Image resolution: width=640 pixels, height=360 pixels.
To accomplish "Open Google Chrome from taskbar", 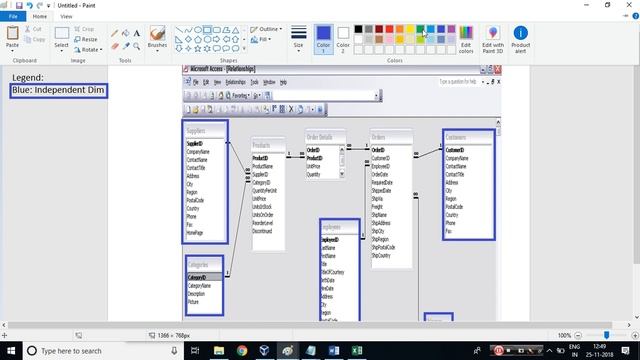I will click(x=242, y=351).
